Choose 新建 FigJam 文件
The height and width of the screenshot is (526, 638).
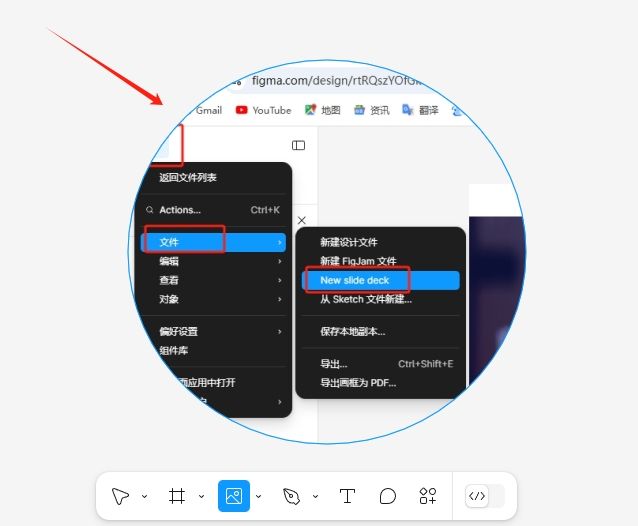[x=358, y=261]
